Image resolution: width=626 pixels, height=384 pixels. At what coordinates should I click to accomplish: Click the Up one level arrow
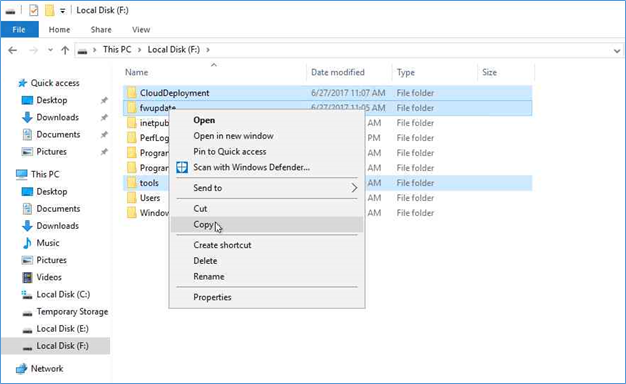pos(65,50)
